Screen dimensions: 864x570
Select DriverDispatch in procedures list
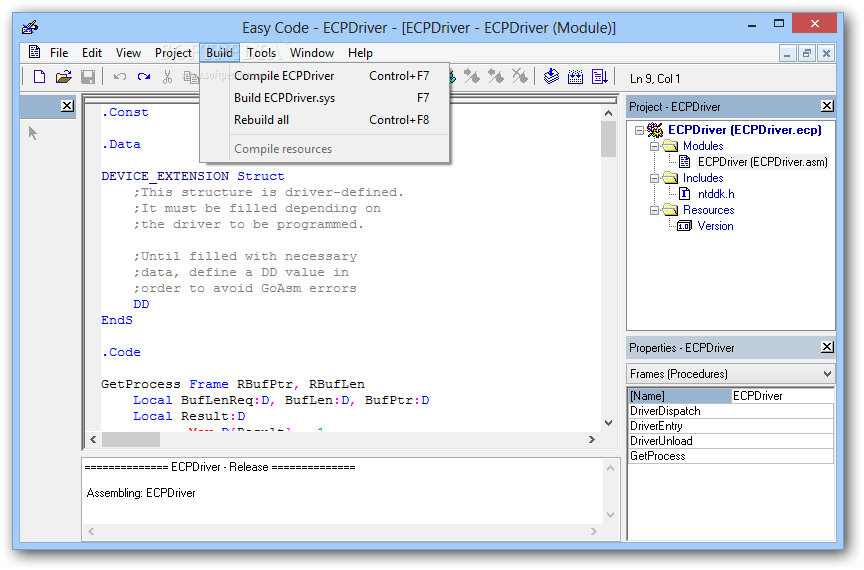[730, 411]
